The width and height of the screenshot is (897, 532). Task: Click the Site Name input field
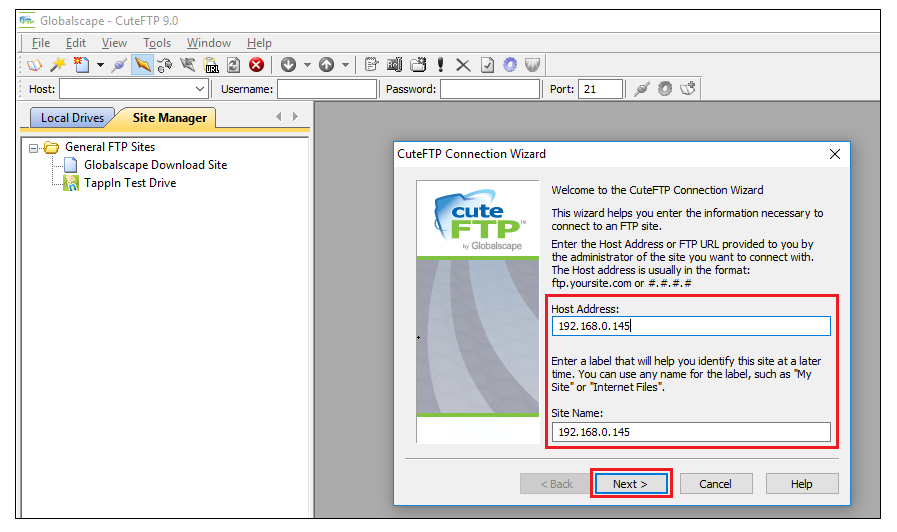tap(690, 432)
